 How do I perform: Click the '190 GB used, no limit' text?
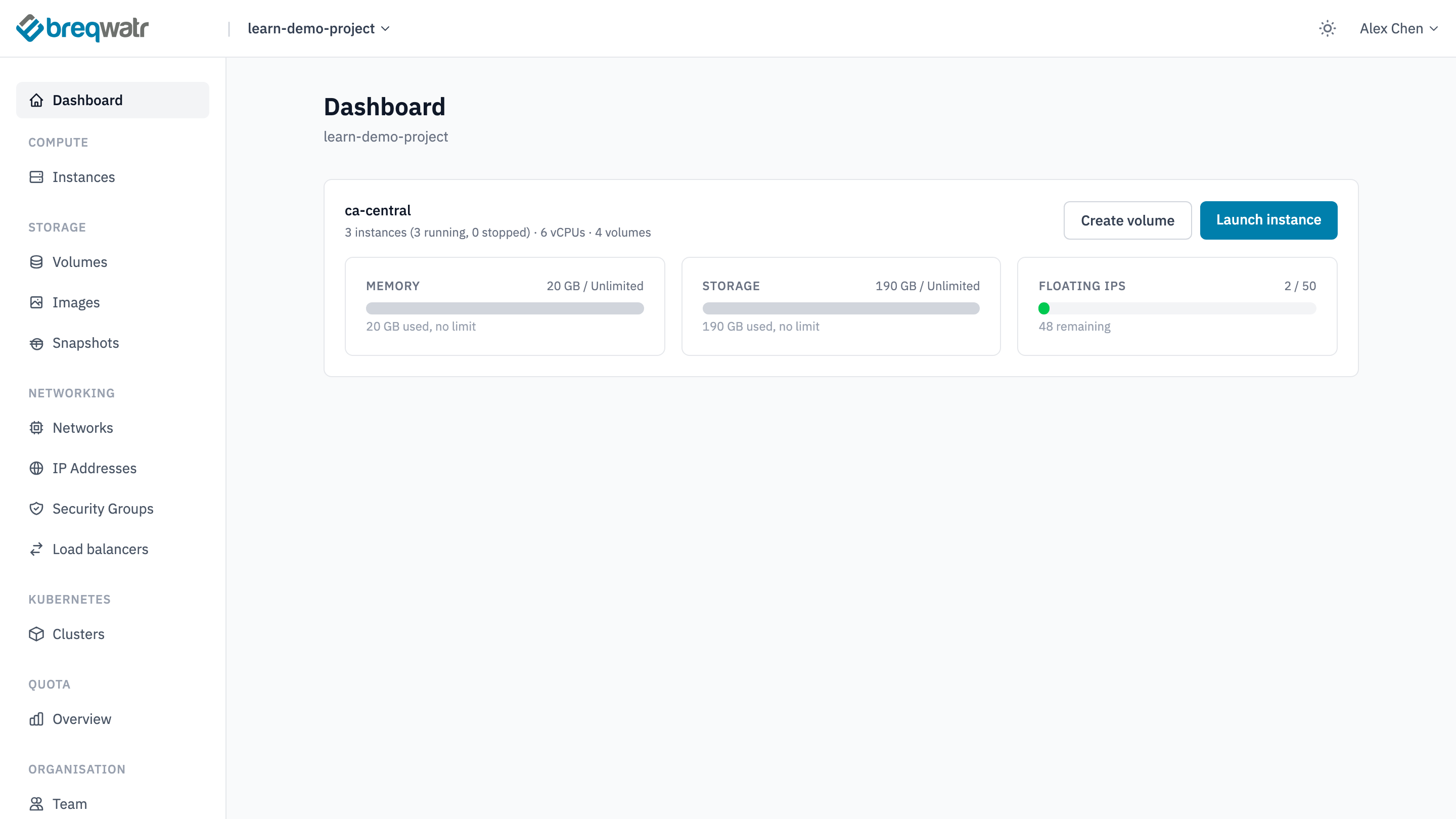760,327
